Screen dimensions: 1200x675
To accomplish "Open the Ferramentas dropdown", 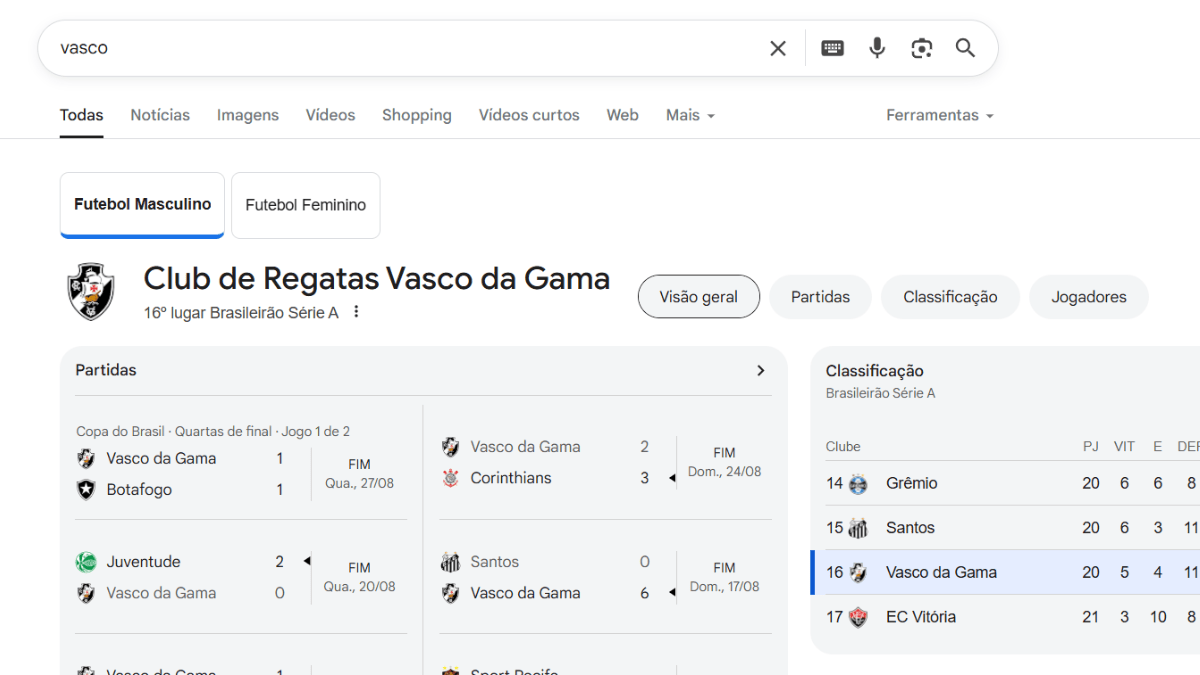I will click(x=939, y=115).
